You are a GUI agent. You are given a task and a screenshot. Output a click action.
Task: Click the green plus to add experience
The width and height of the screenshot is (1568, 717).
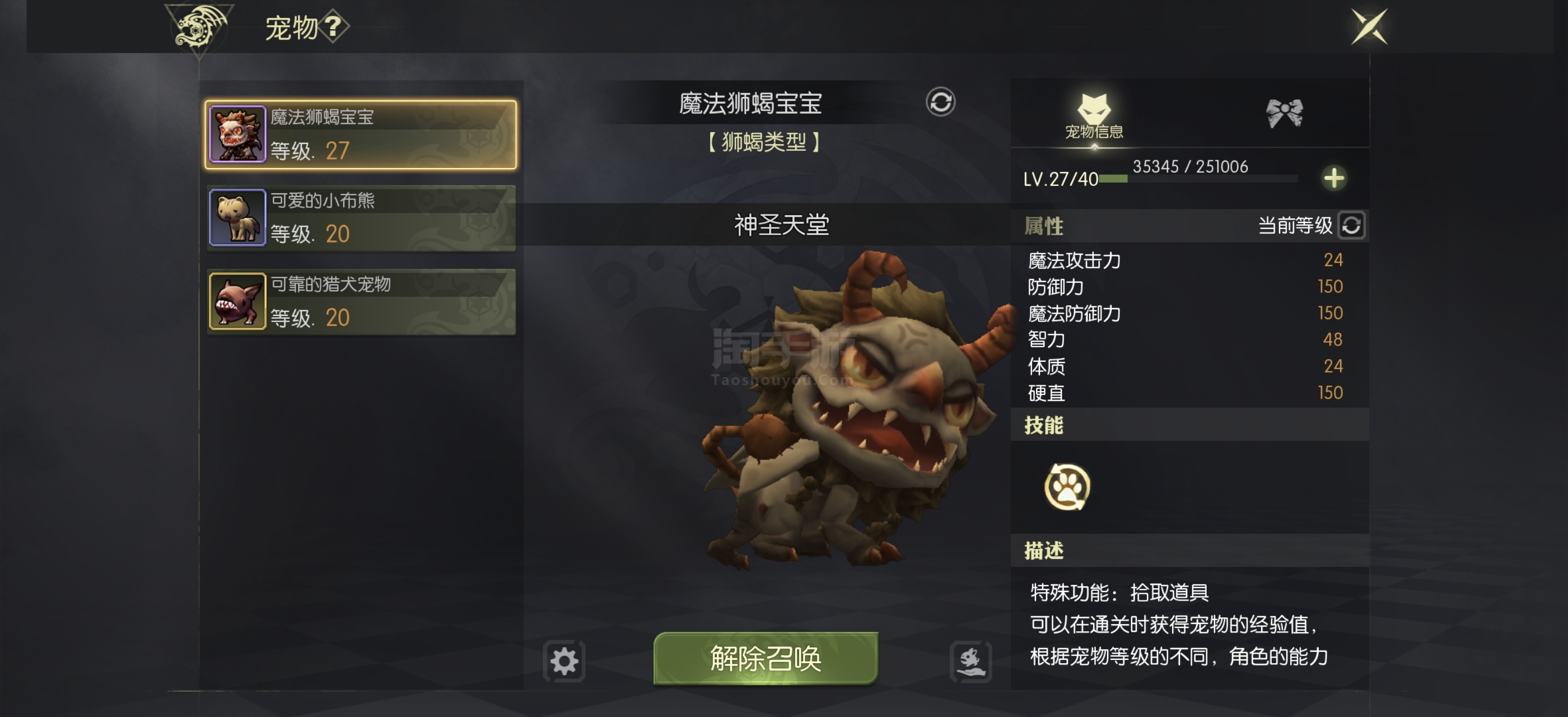[1334, 178]
